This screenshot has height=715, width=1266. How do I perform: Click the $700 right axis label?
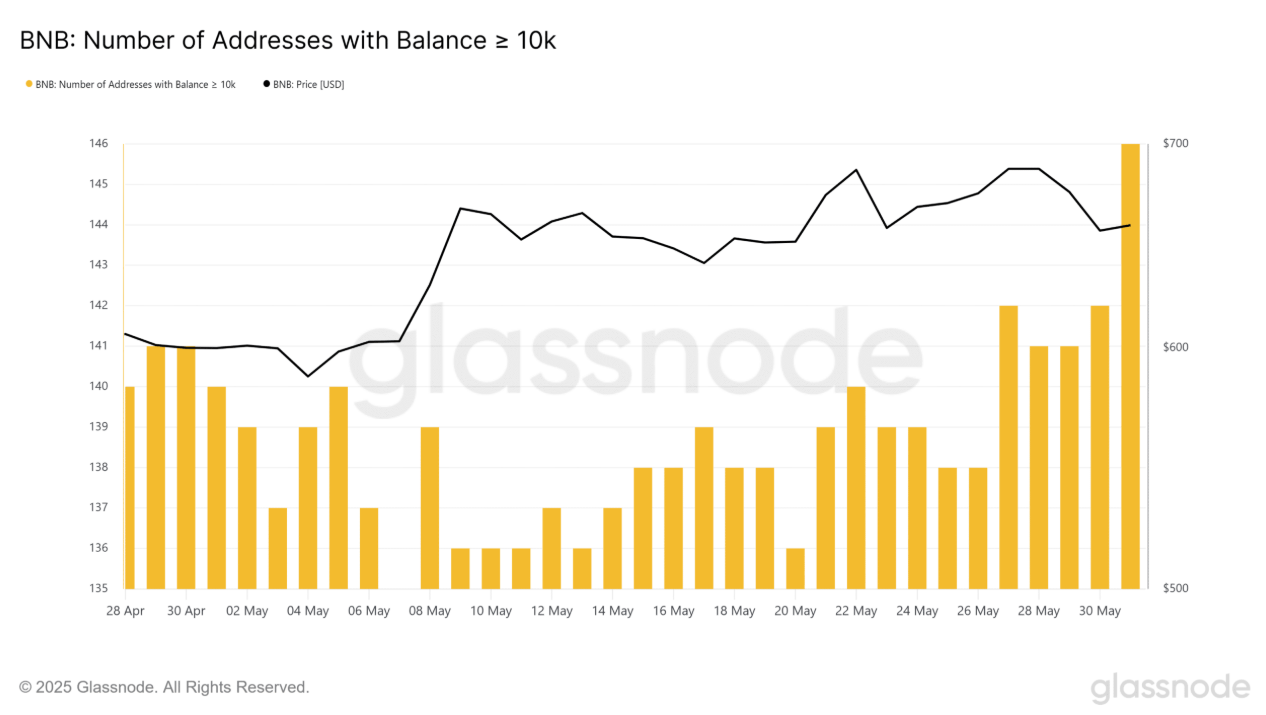point(1176,144)
